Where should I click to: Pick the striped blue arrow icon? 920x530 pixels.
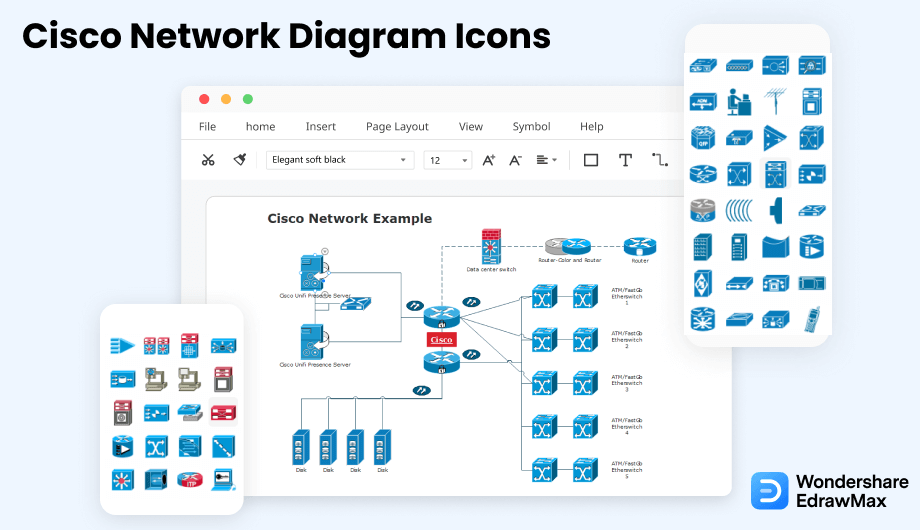pyautogui.click(x=122, y=346)
